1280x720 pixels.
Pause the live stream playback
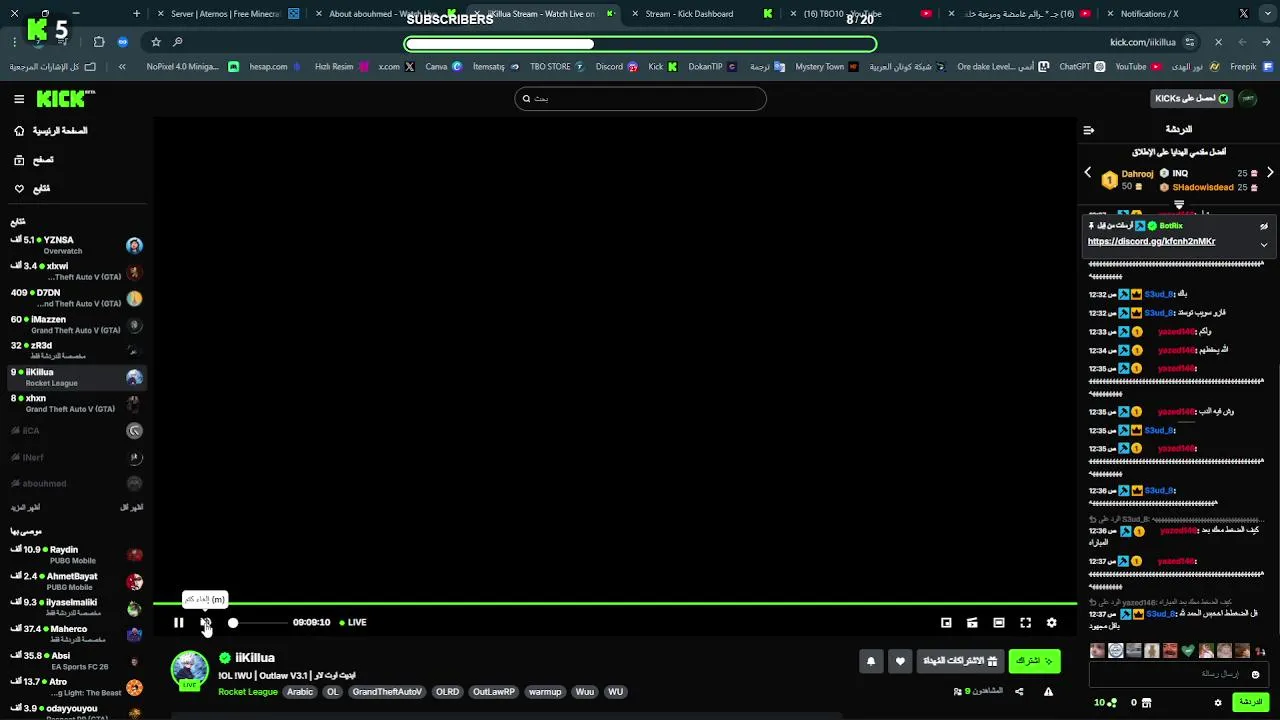tap(178, 622)
